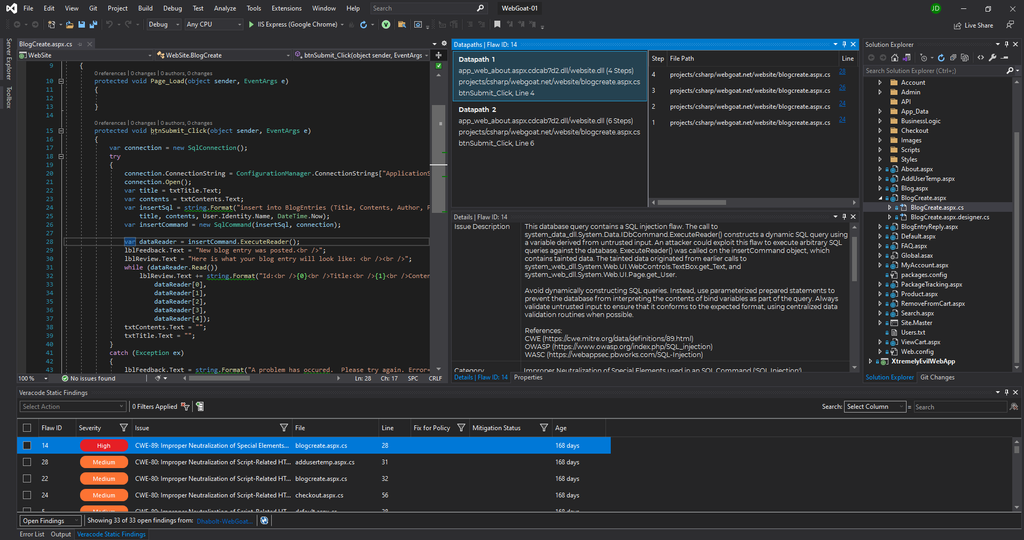Click the green Veracode icon in toolbar
The height and width of the screenshot is (540, 1024).
pyautogui.click(x=386, y=25)
